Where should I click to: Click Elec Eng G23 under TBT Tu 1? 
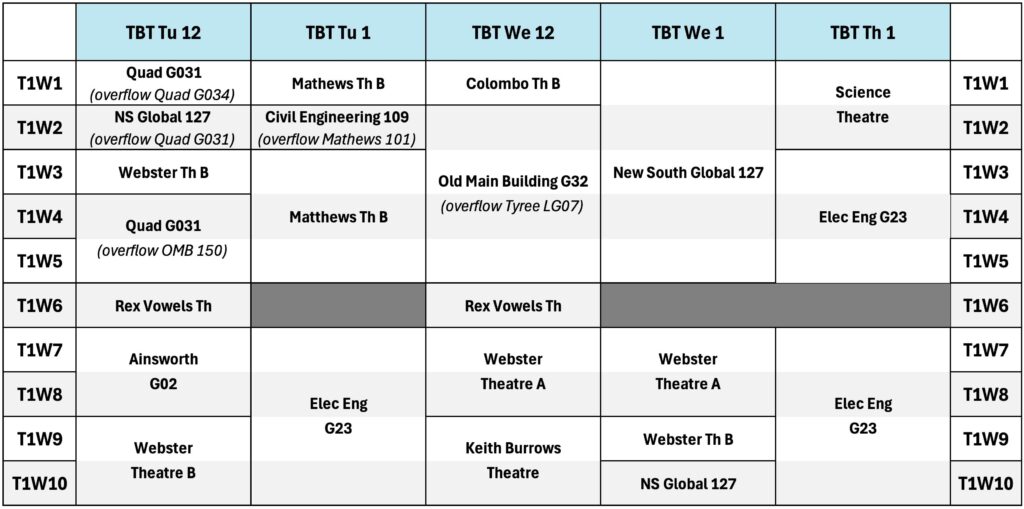point(338,416)
